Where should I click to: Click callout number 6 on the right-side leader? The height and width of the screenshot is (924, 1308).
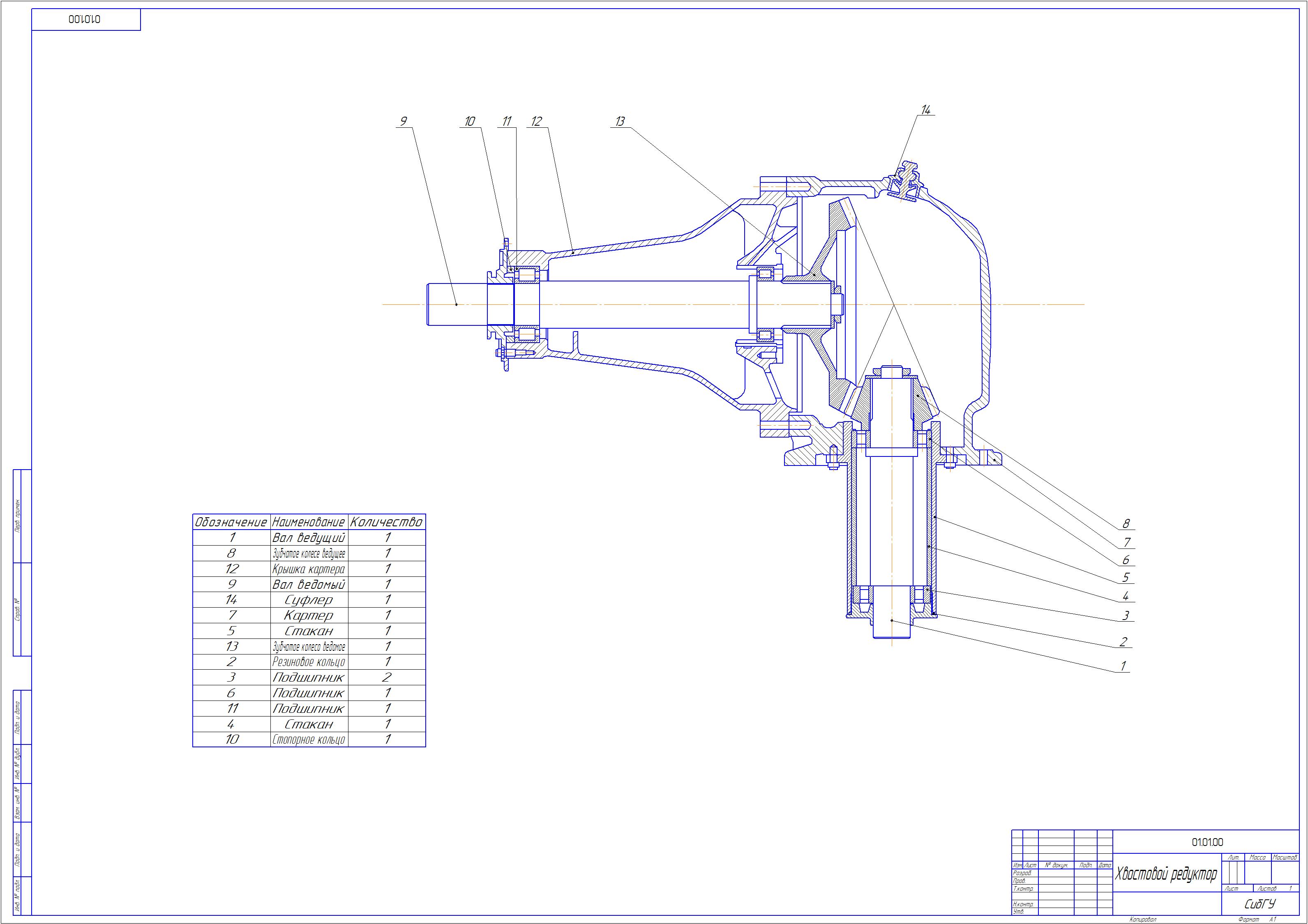[x=1126, y=560]
